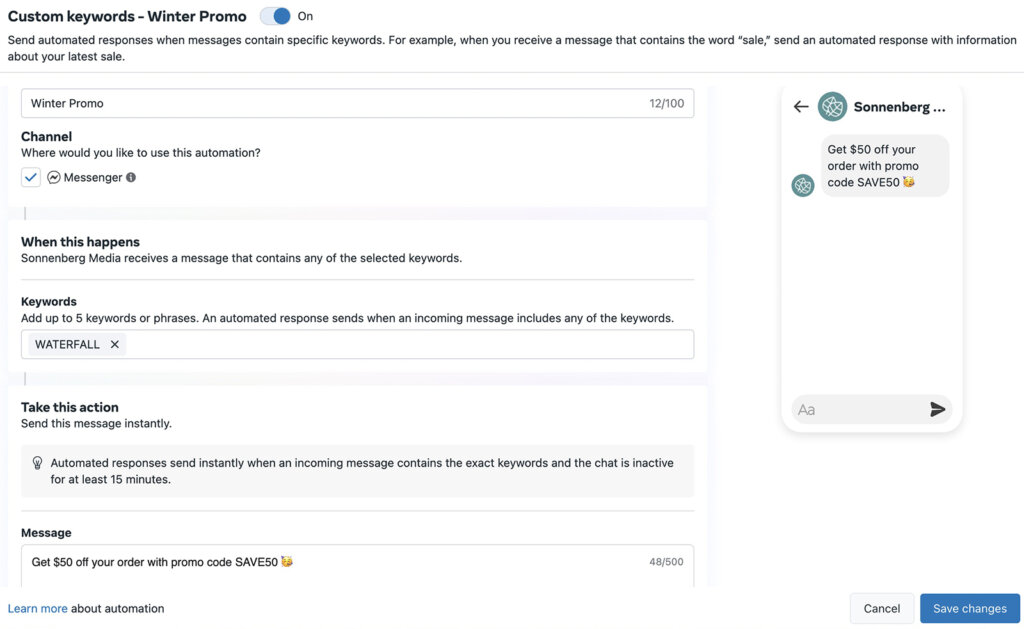Viewport: 1024px width, 629px height.
Task: Remove the WATERFALL keyword with its X
Action: coord(115,344)
